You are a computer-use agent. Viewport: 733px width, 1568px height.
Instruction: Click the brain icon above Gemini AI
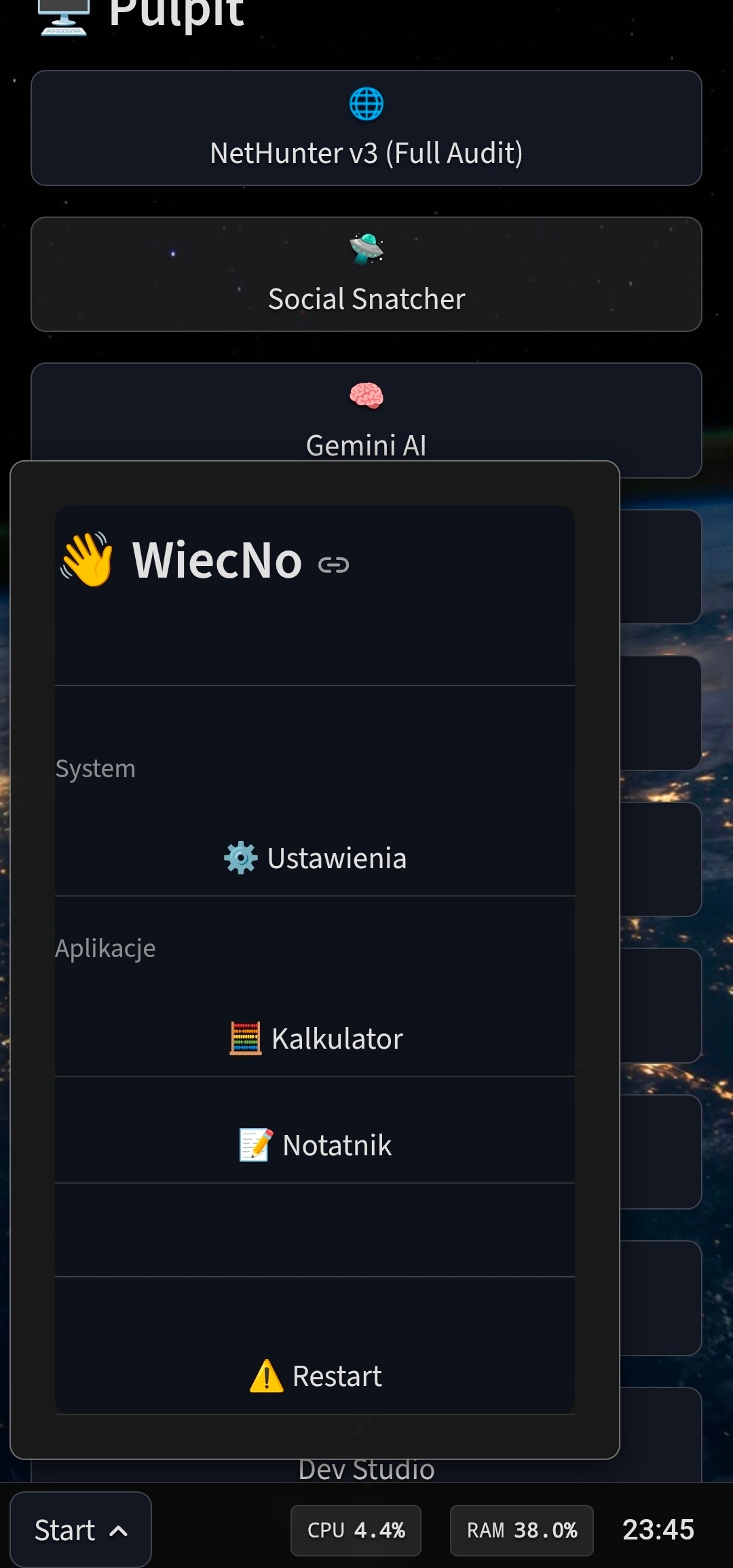366,396
